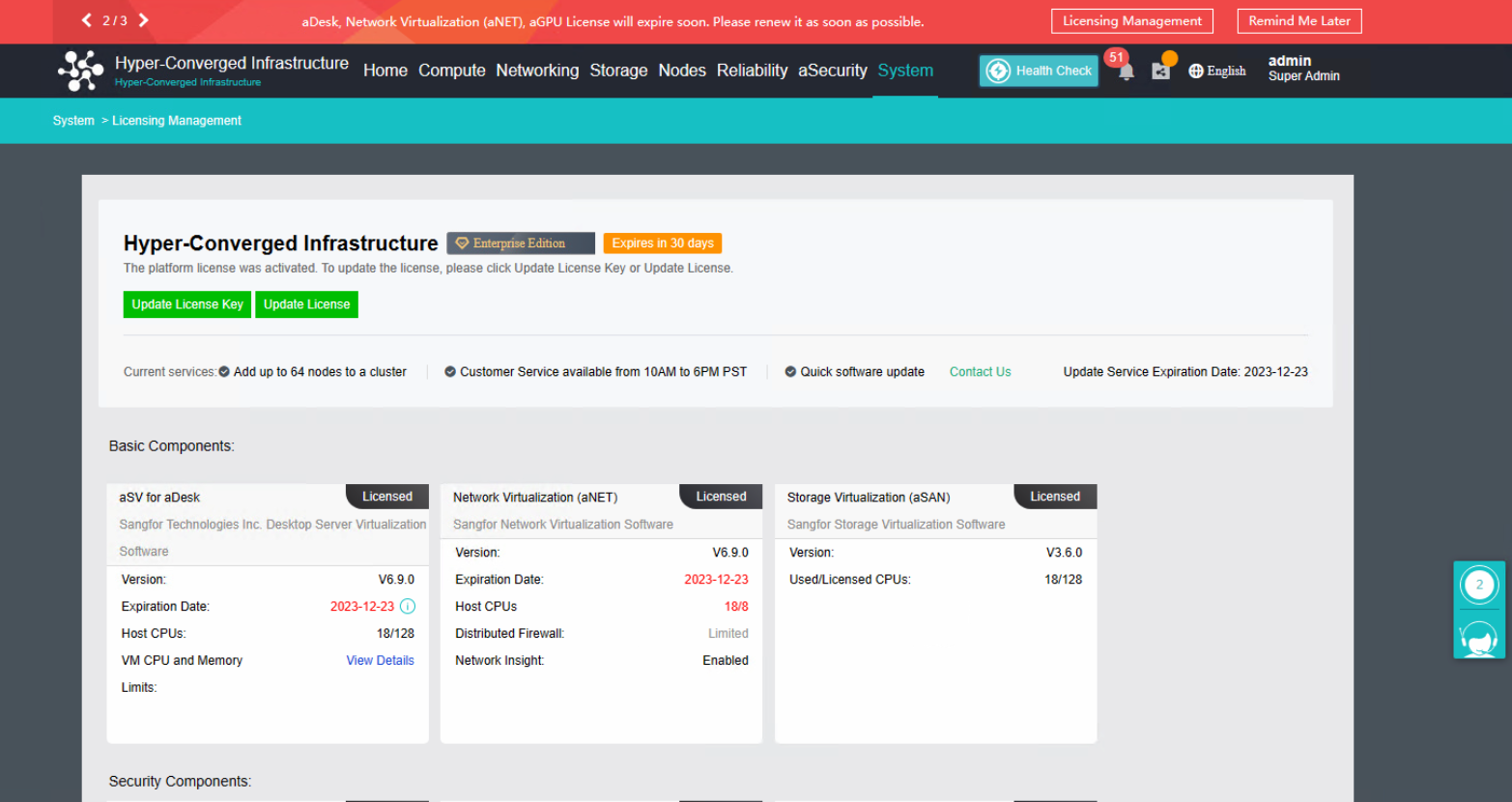Select the Storage Virtualization (aSAN) title

[869, 498]
